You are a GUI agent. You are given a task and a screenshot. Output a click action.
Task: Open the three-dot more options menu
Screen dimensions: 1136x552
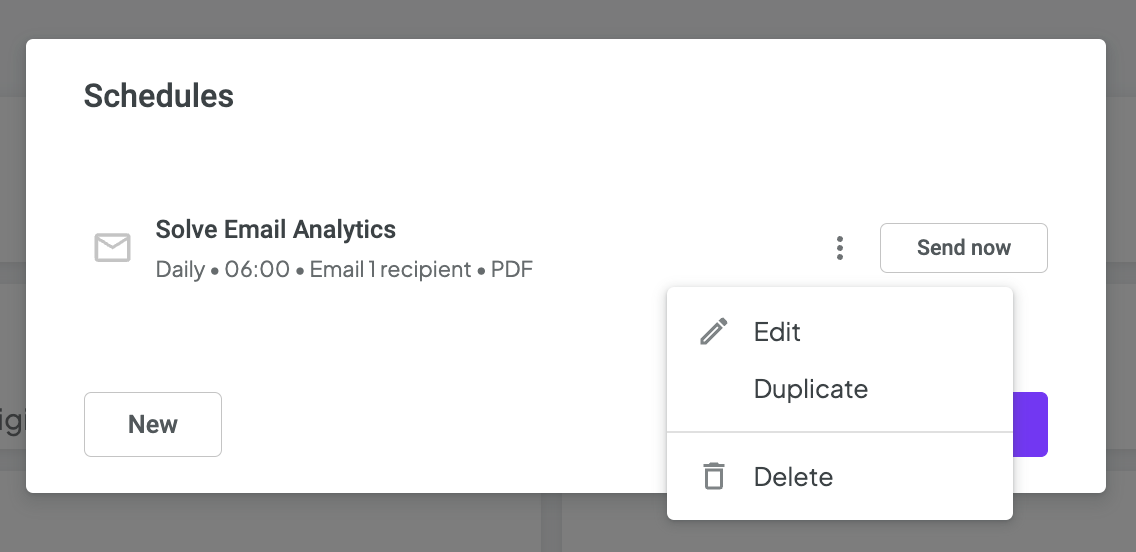click(x=840, y=248)
